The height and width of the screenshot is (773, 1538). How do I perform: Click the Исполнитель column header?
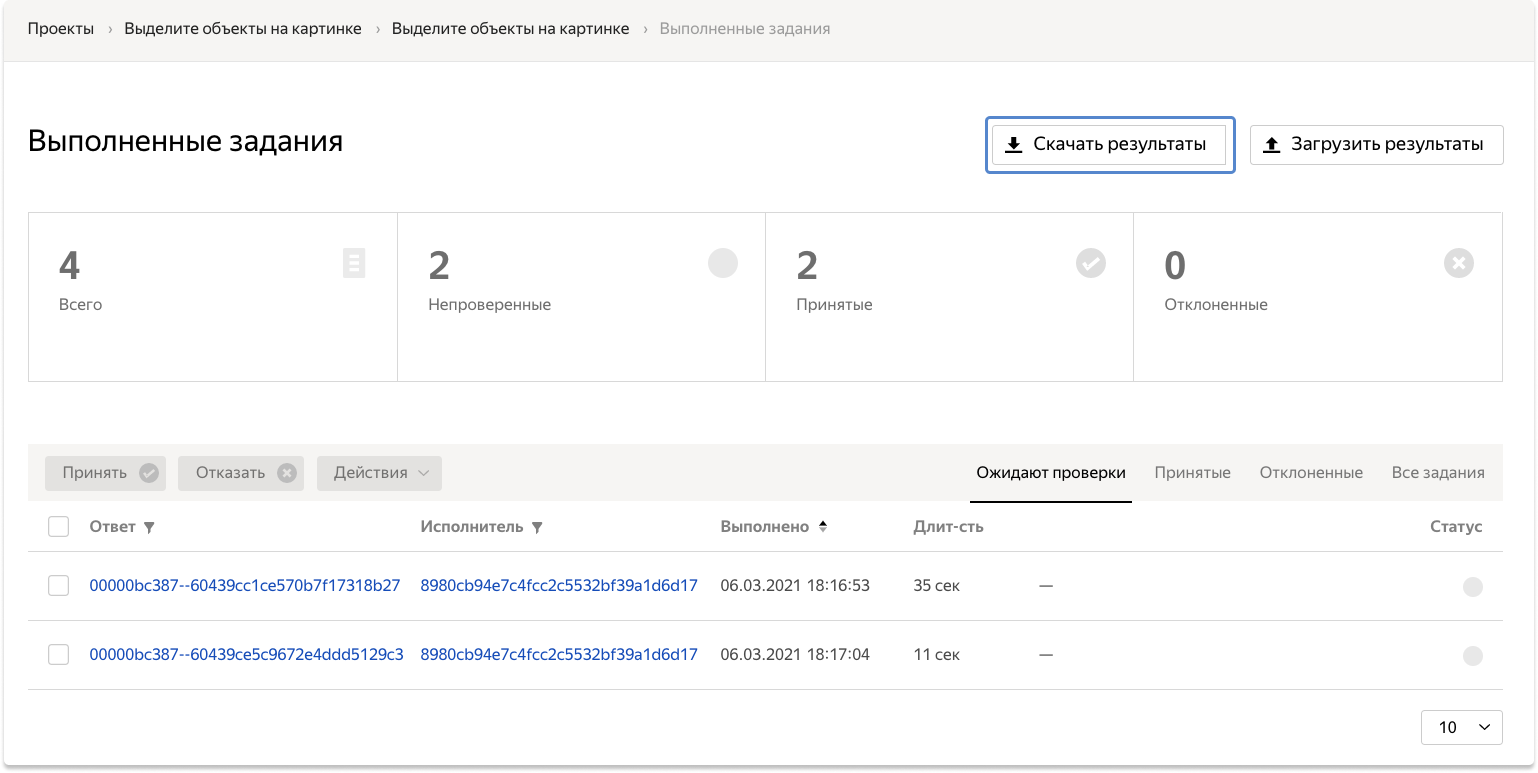click(471, 526)
